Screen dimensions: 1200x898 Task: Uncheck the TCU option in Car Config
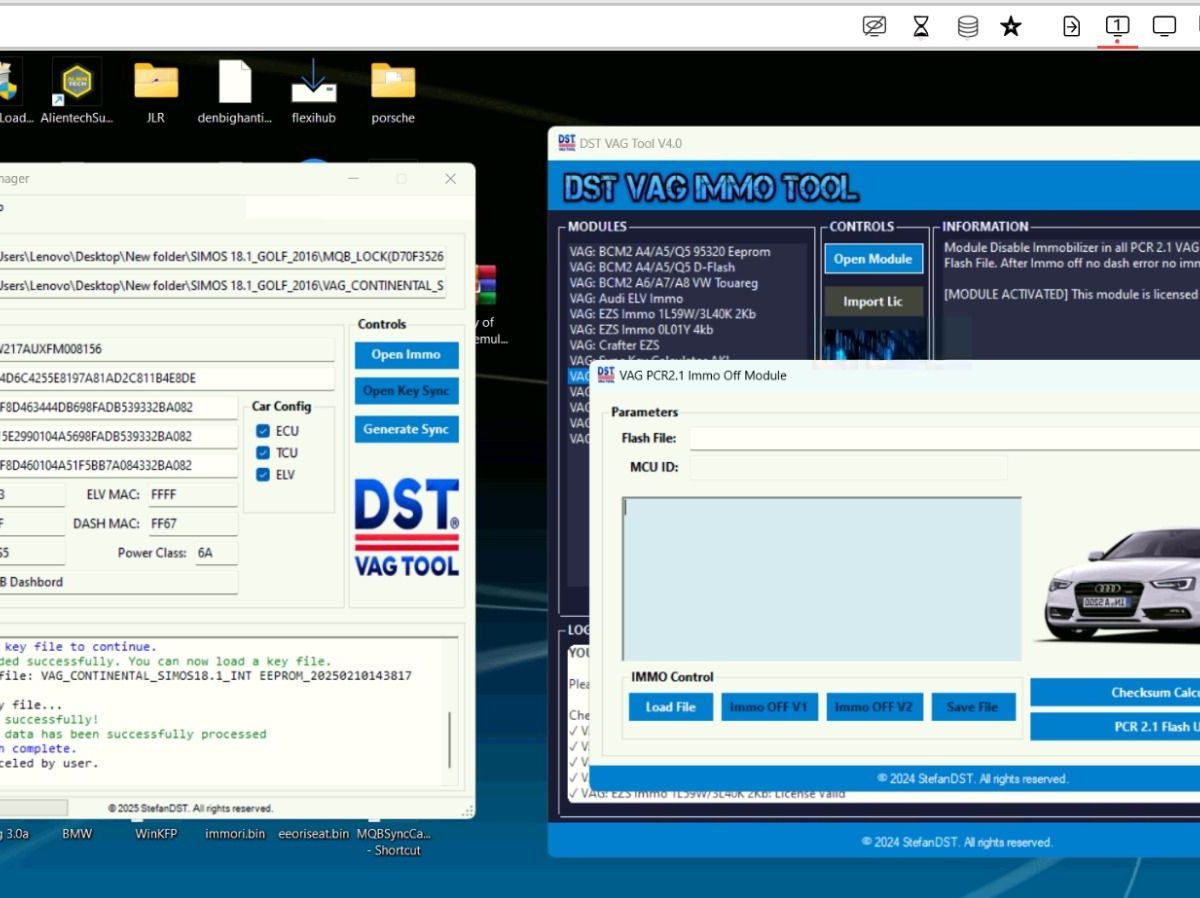click(262, 452)
